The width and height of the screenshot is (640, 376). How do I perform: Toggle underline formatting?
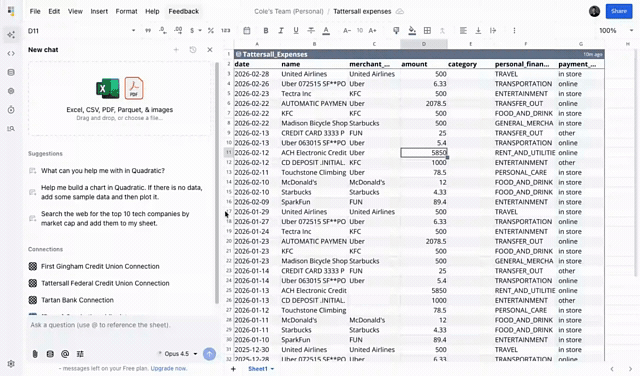click(x=296, y=31)
